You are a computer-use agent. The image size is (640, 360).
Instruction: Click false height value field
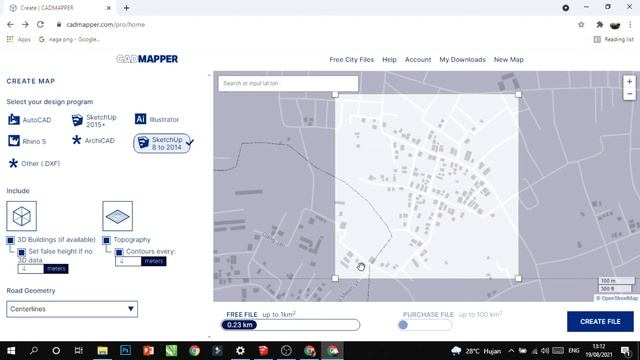(x=31, y=269)
